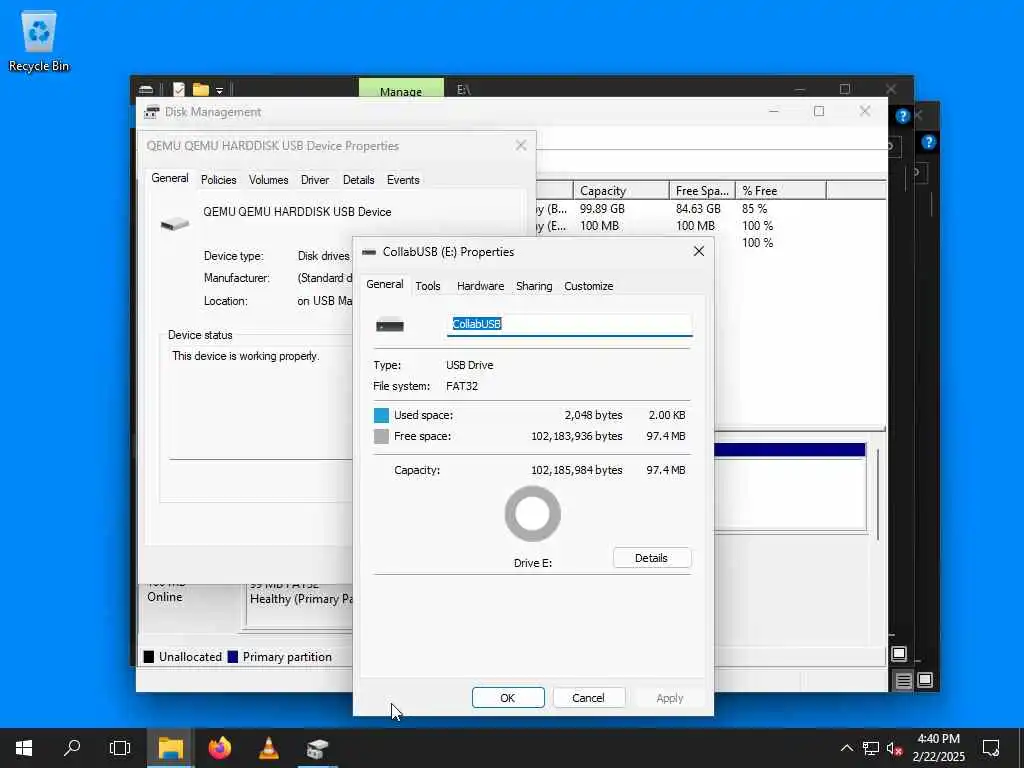This screenshot has width=1024, height=768.
Task: Open the Hardware tab in CollabUSB Properties
Action: coord(480,286)
